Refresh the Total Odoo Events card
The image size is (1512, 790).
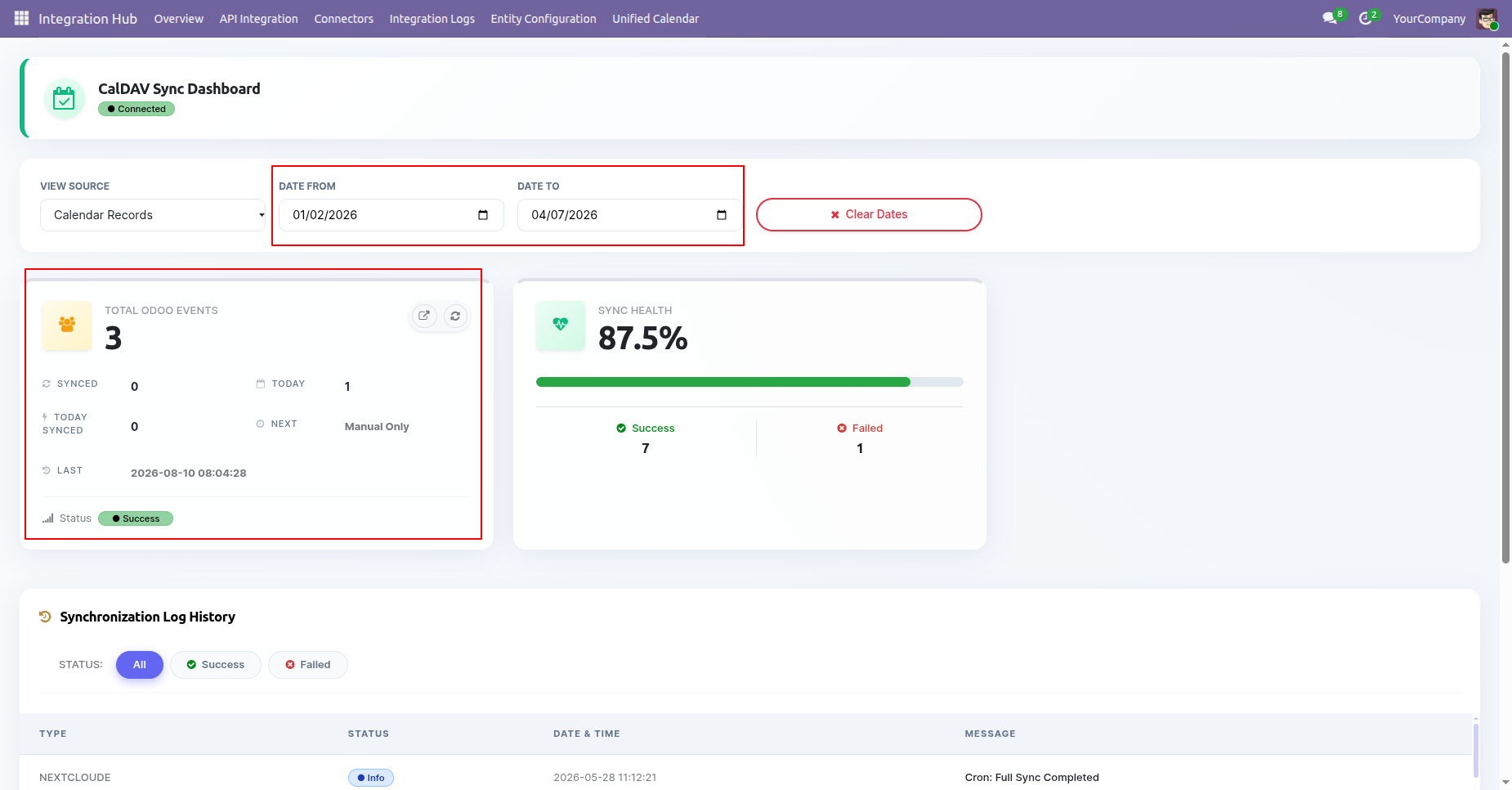(455, 316)
